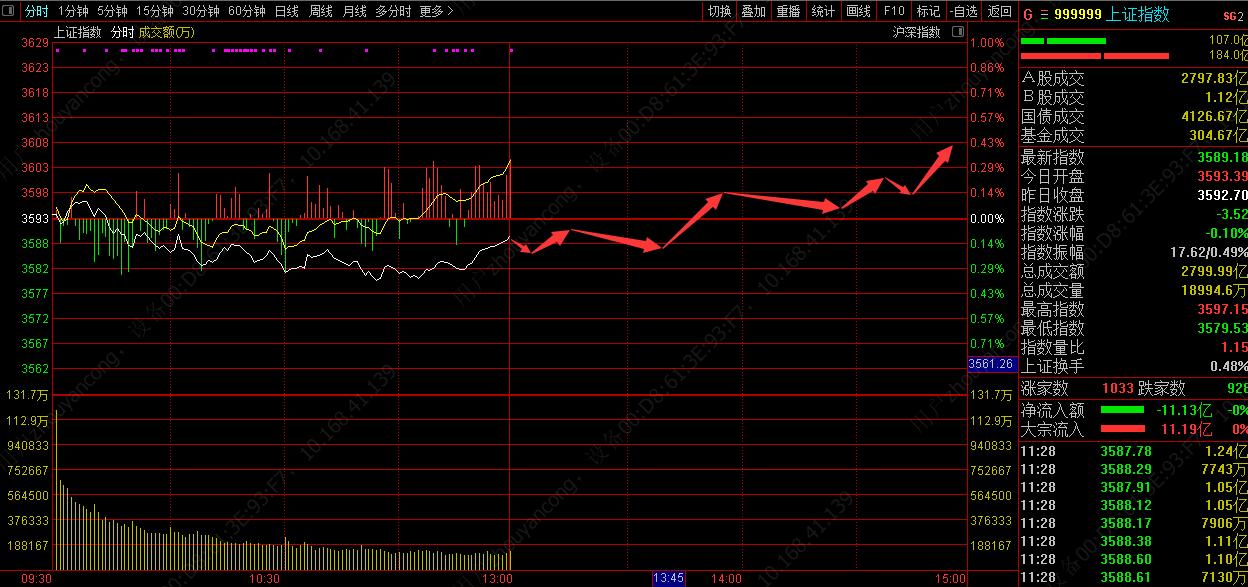
Task: Click the 999999 index code
Action: pos(1078,15)
